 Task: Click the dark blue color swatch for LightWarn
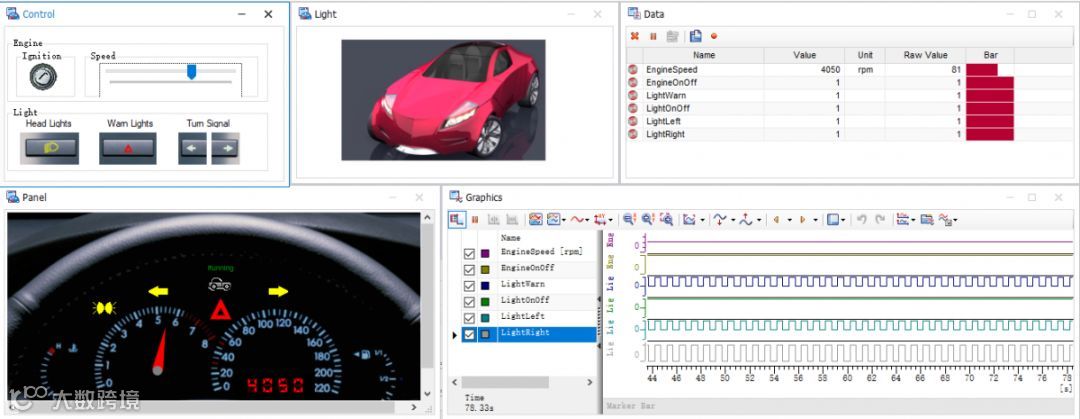[x=485, y=286]
